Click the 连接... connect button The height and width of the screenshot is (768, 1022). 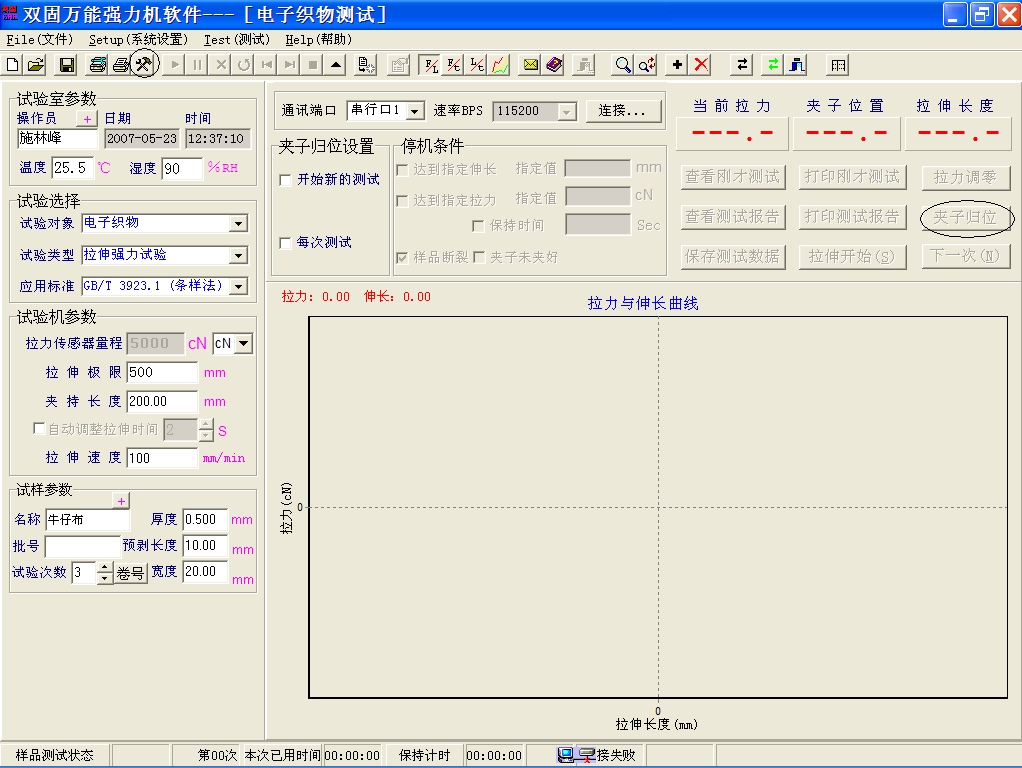(x=624, y=111)
